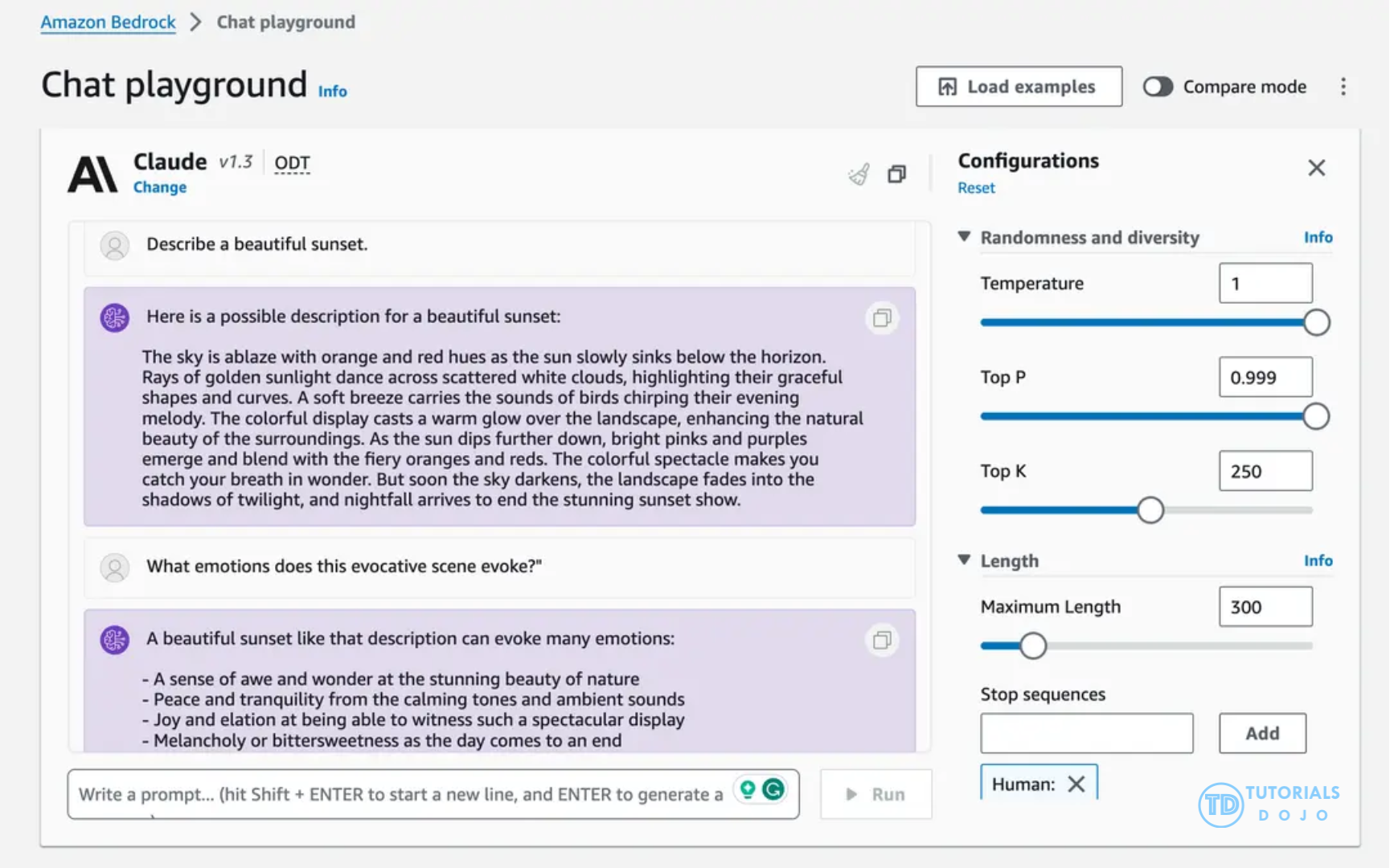Open the three-dot more options menu

pyautogui.click(x=1343, y=87)
